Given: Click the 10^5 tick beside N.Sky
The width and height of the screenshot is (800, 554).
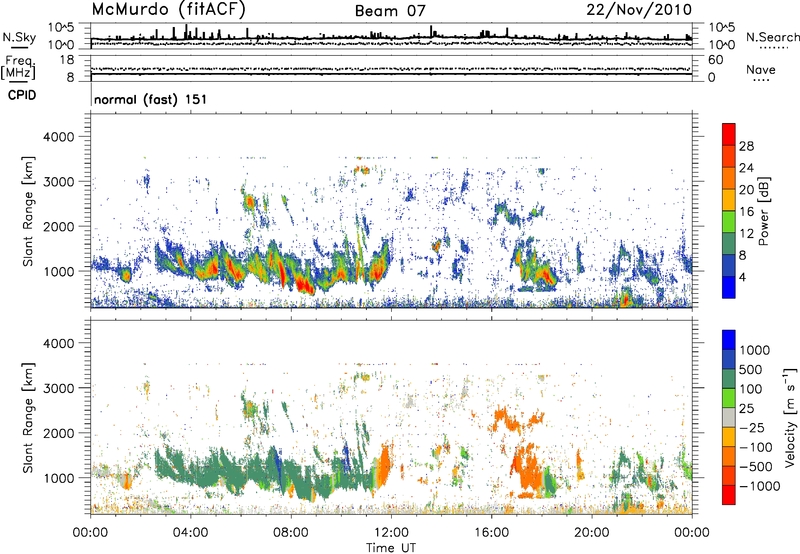Looking at the screenshot, I should tap(62, 28).
